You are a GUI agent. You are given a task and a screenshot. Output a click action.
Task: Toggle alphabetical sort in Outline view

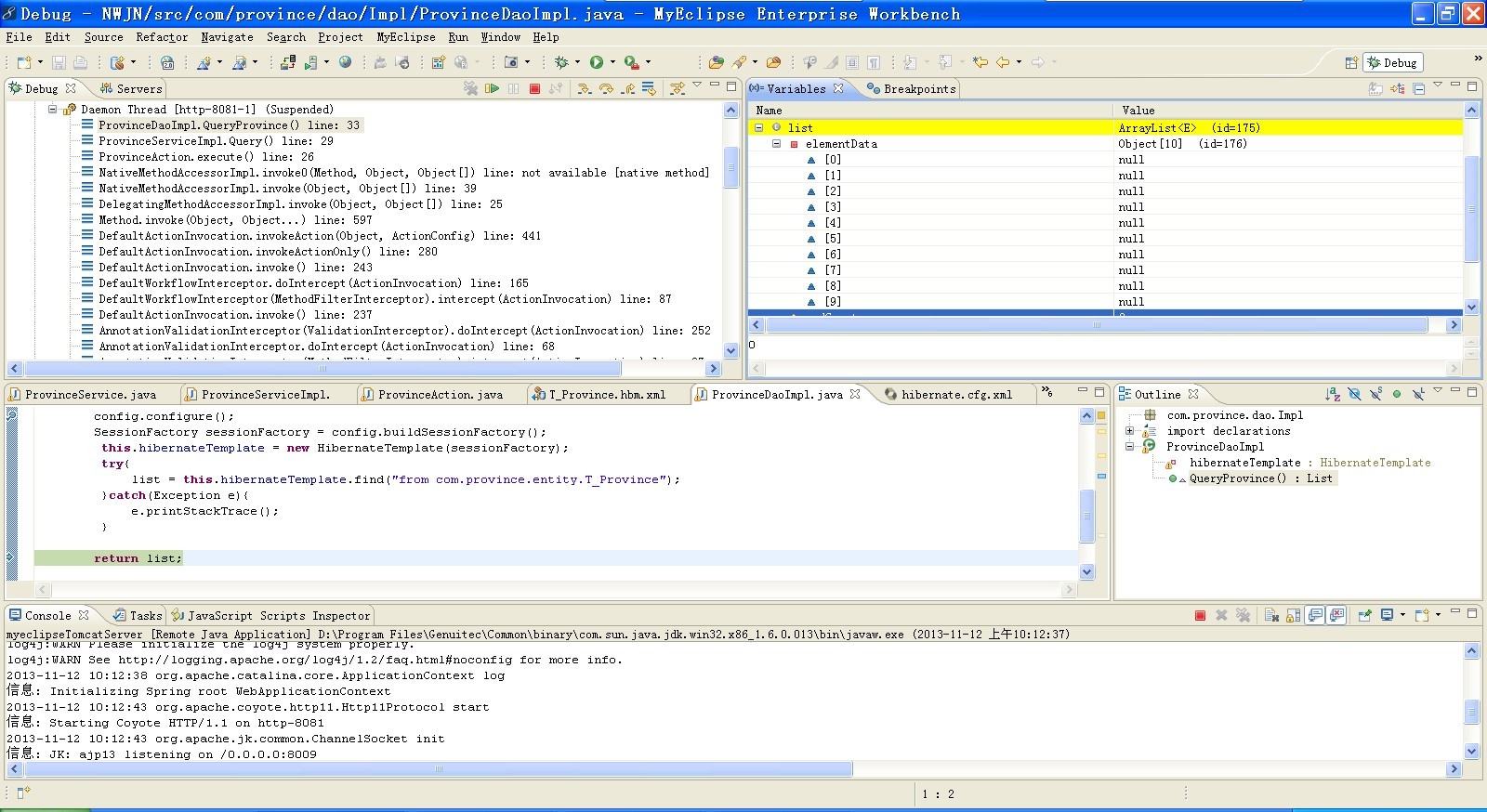1333,394
